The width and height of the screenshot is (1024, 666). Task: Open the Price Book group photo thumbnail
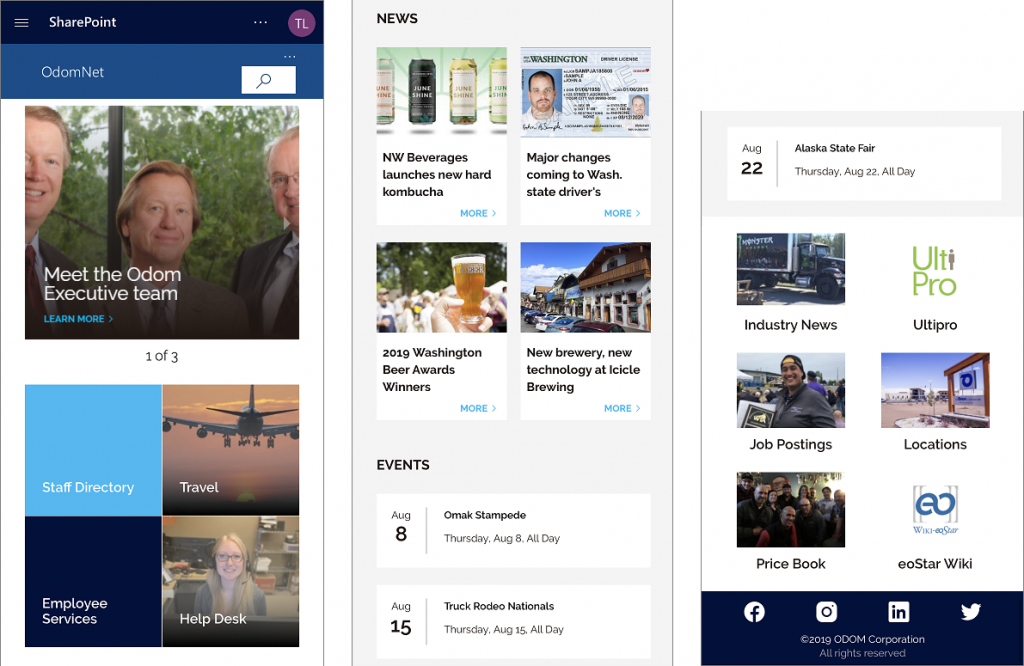click(x=791, y=510)
